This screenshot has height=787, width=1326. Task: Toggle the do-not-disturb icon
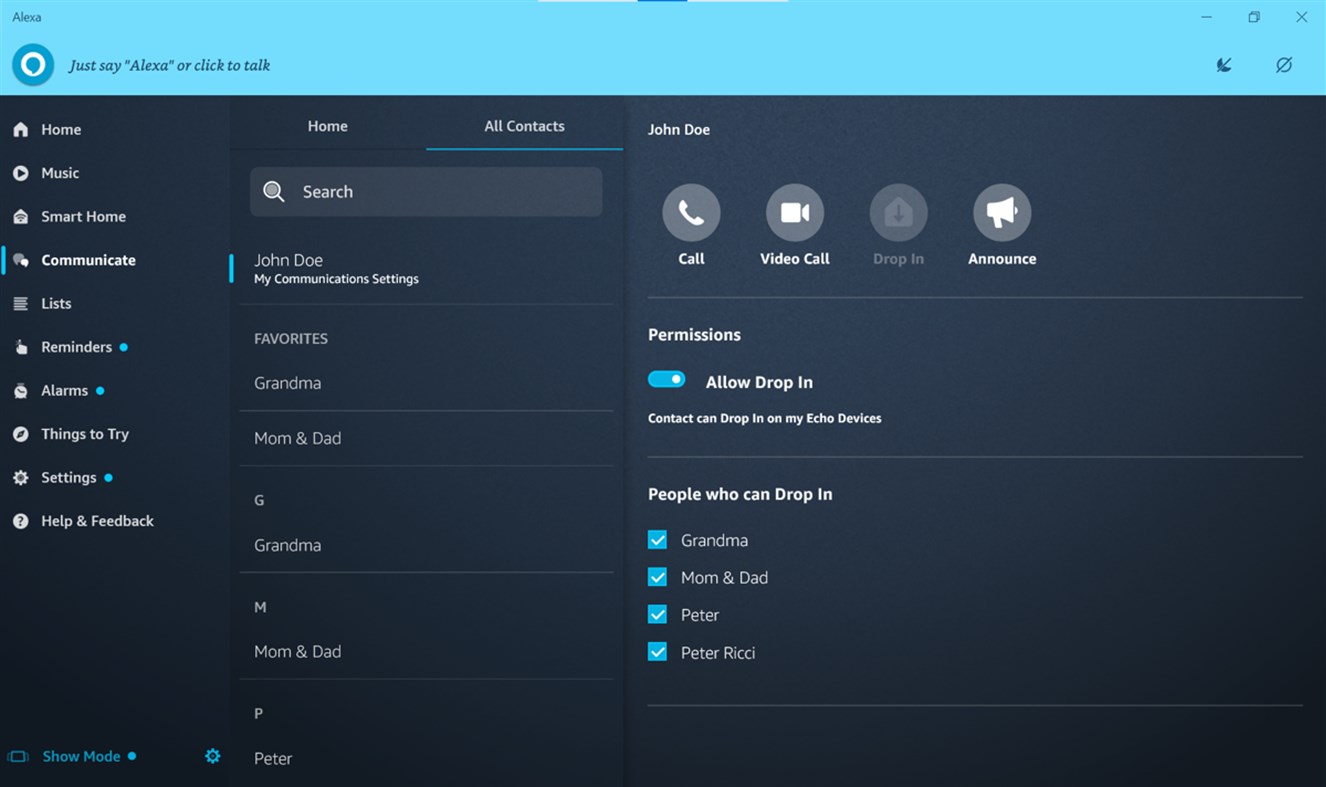click(x=1283, y=64)
